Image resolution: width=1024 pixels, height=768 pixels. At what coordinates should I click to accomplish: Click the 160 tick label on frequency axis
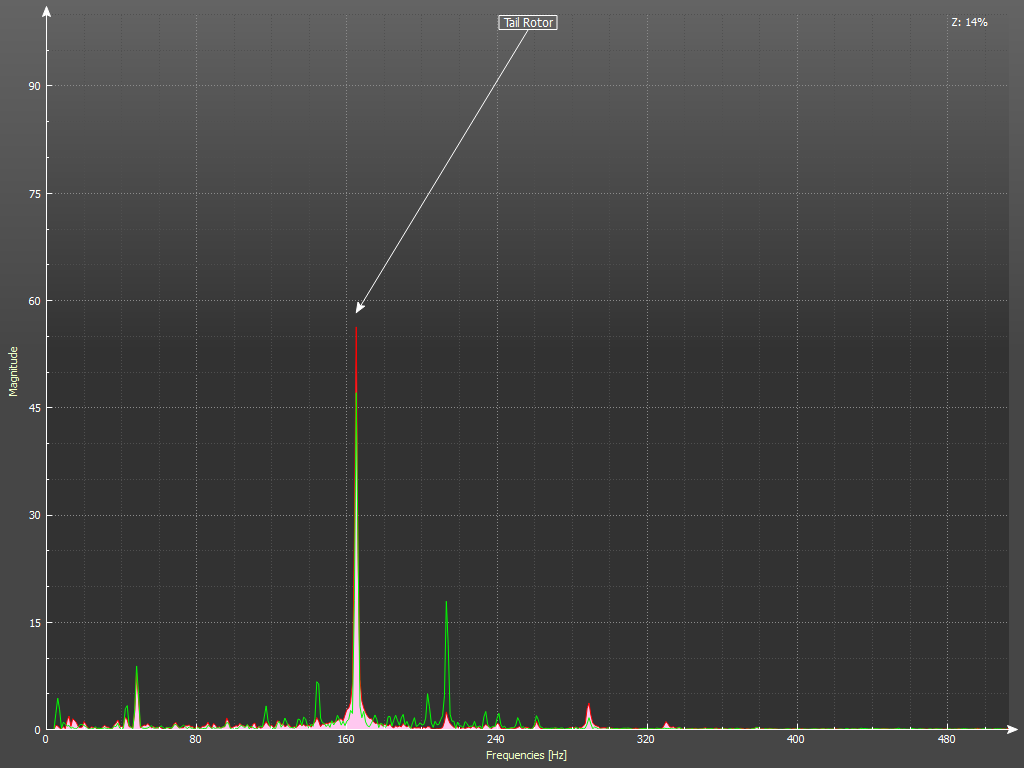click(x=346, y=740)
